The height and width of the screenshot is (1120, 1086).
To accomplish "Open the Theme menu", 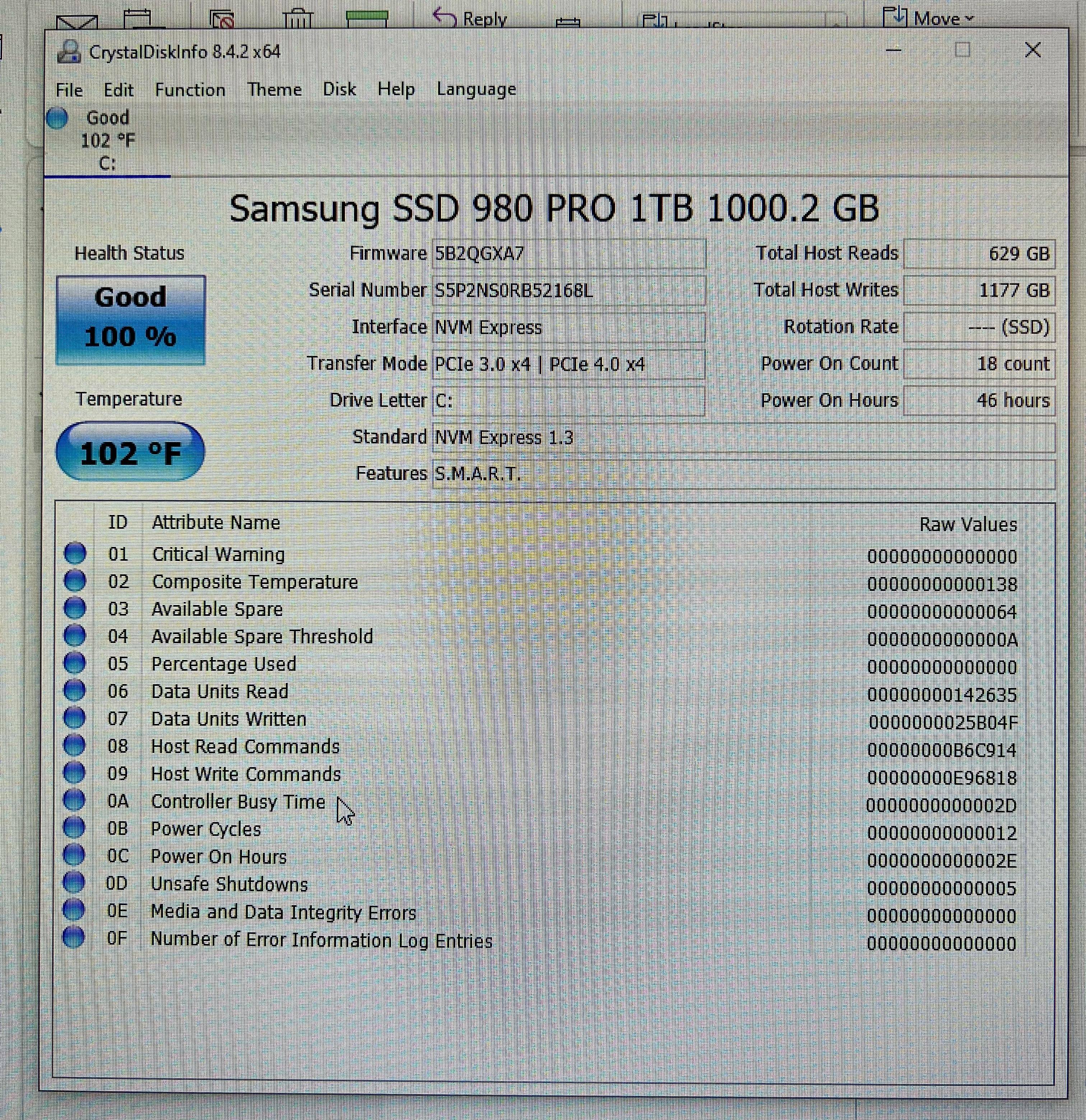I will pyautogui.click(x=274, y=90).
